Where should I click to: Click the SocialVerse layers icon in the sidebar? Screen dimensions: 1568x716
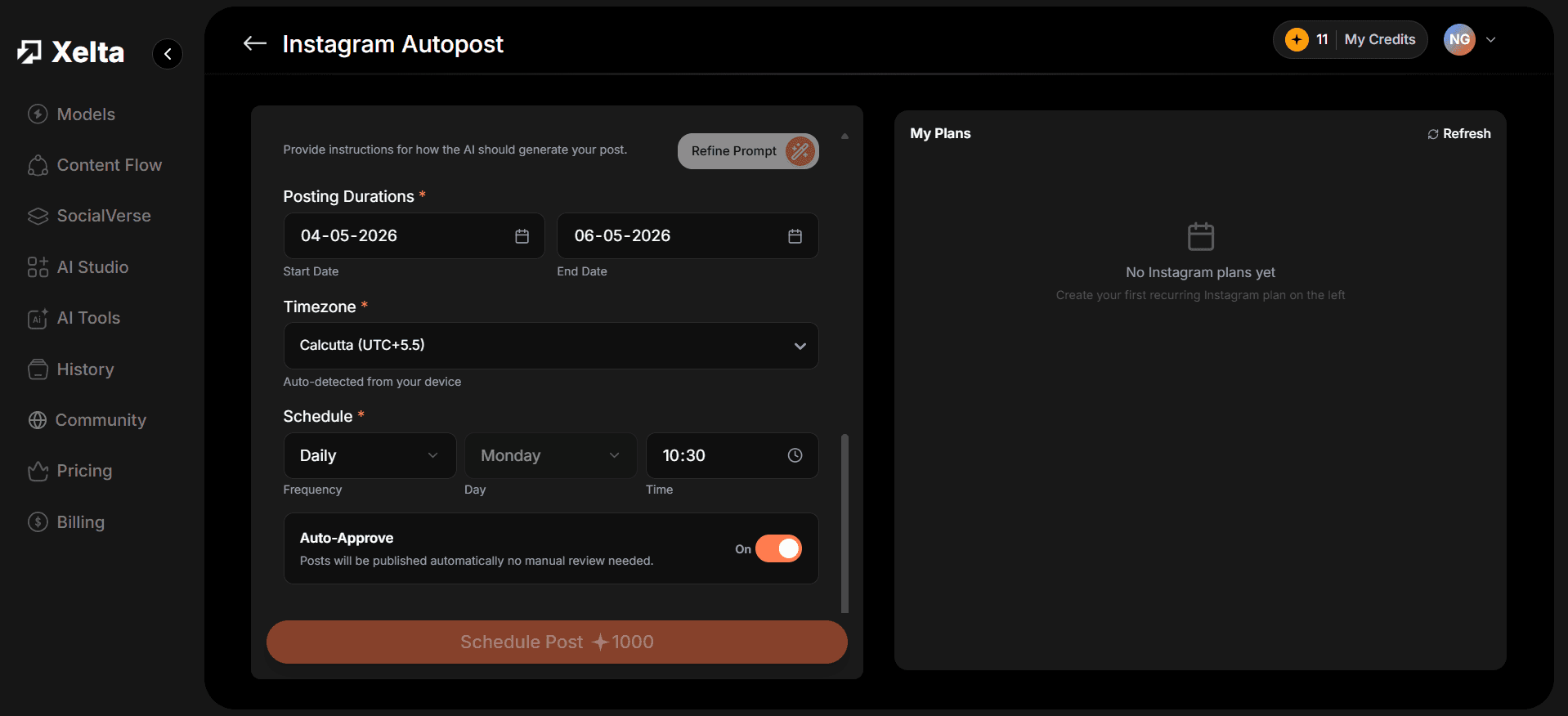[x=38, y=216]
